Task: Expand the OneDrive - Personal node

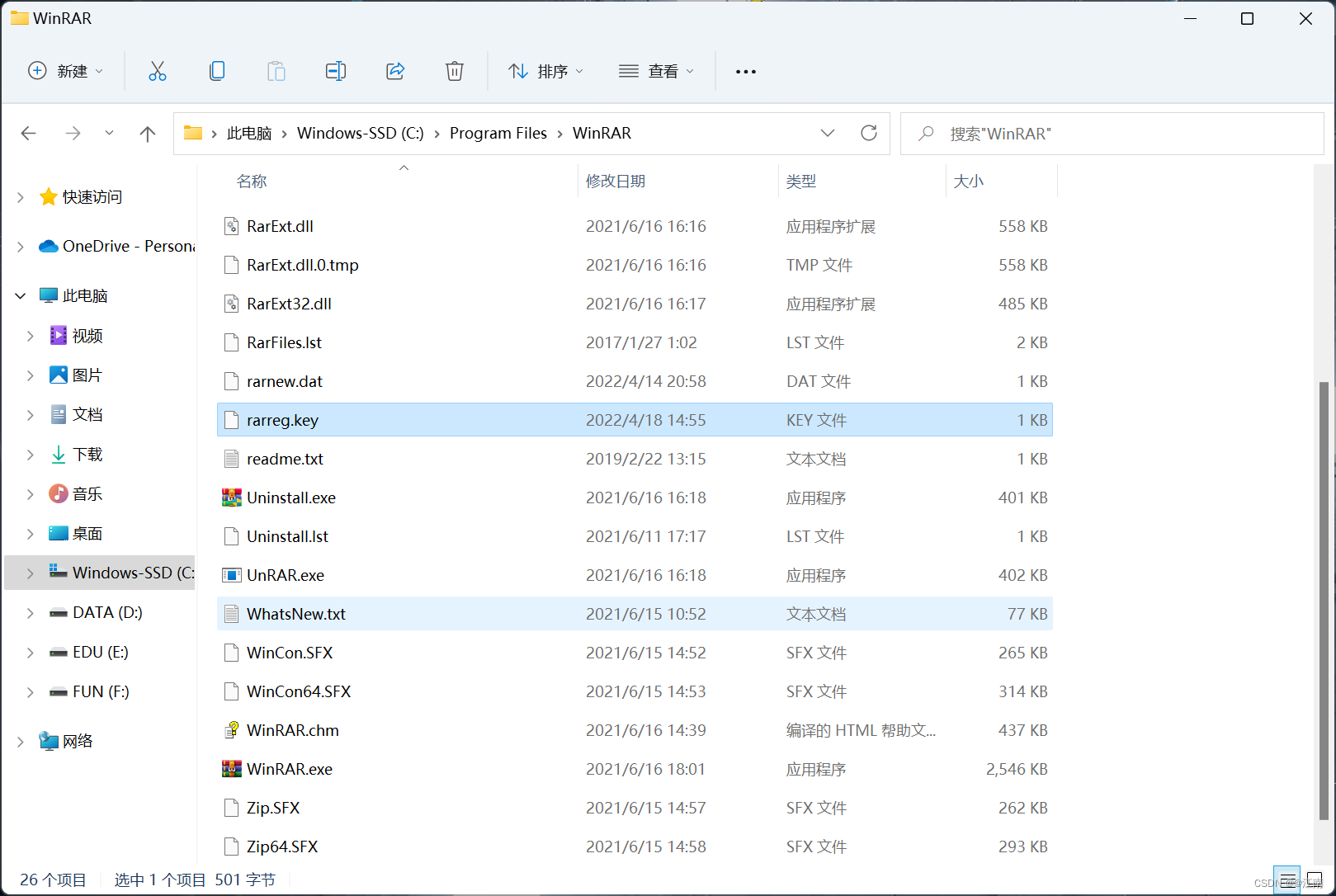Action: coord(21,246)
